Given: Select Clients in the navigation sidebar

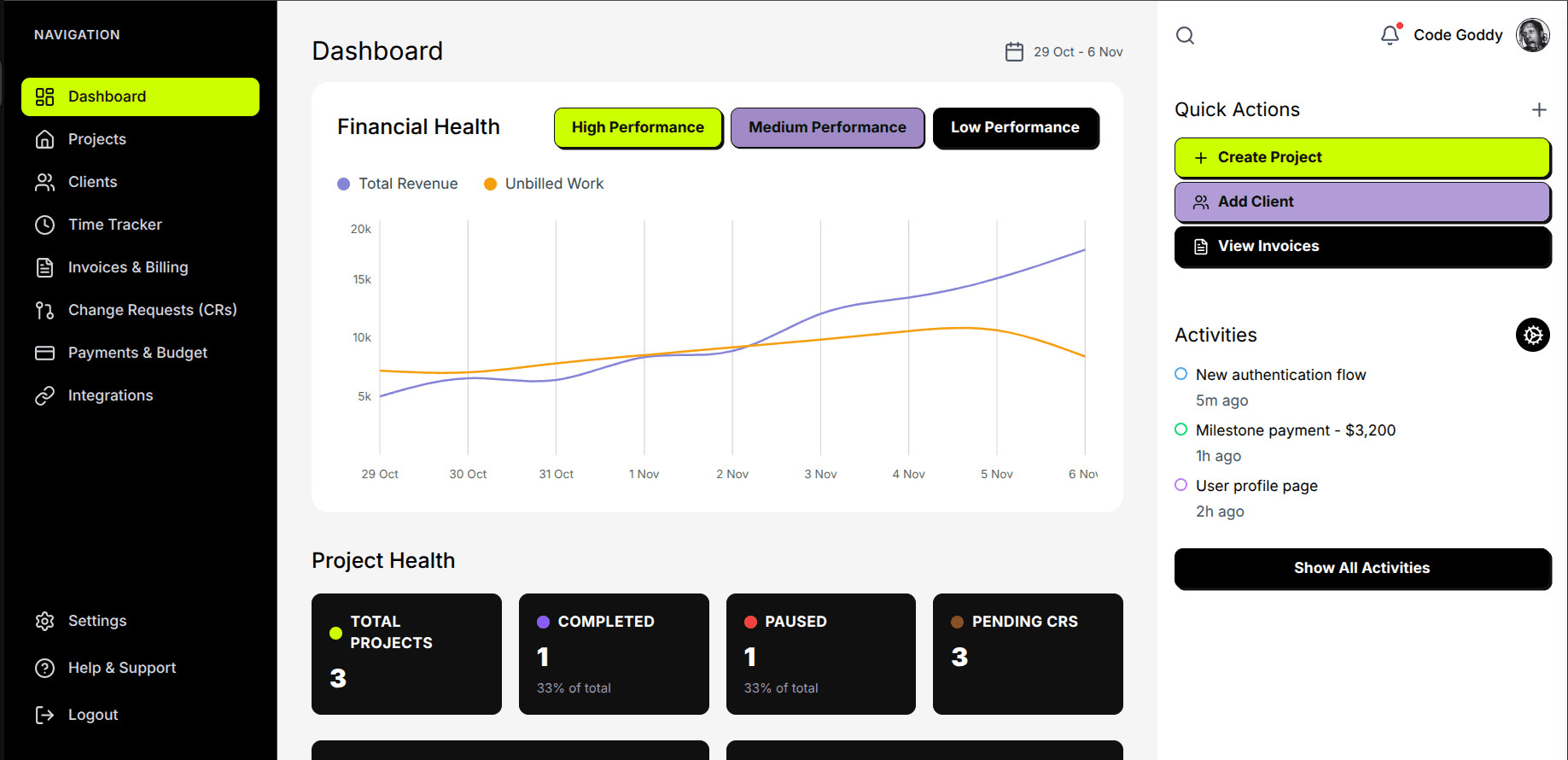Looking at the screenshot, I should pos(92,182).
